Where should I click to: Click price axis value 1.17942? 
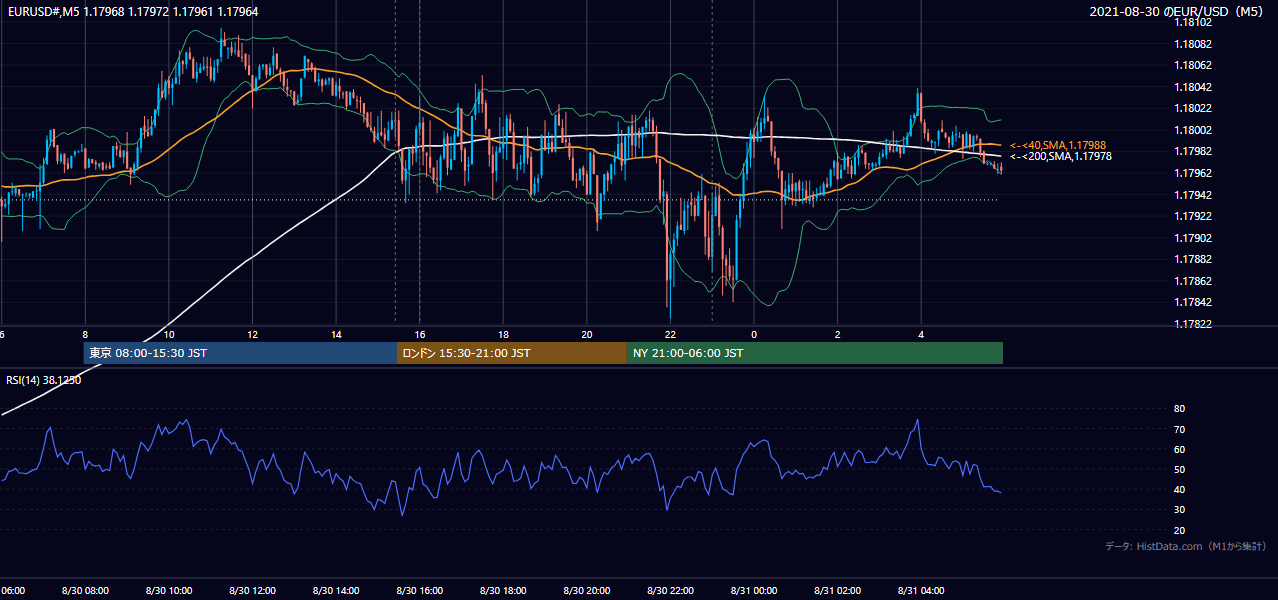(1193, 195)
